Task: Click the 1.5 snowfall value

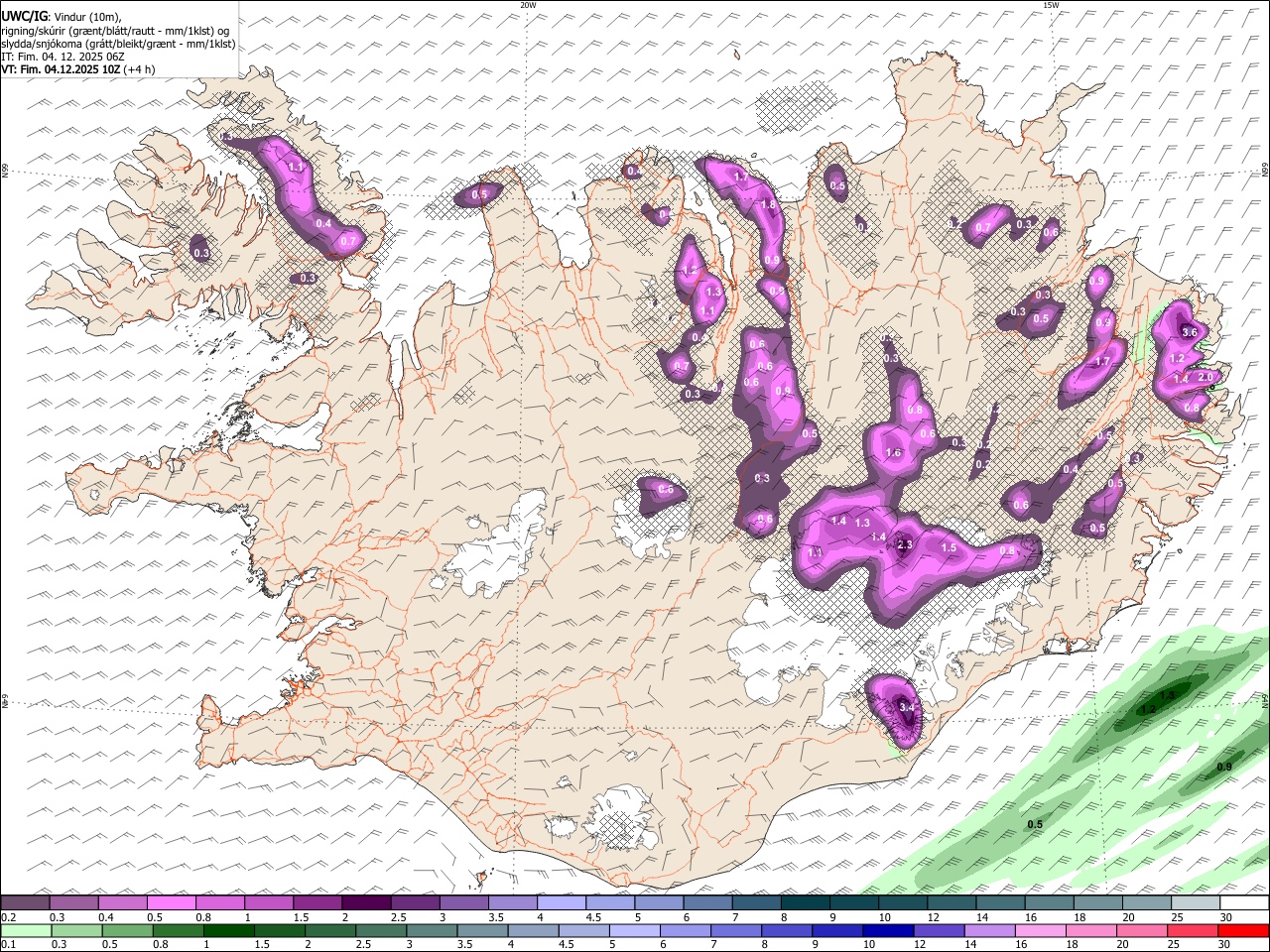Action: pos(949,547)
